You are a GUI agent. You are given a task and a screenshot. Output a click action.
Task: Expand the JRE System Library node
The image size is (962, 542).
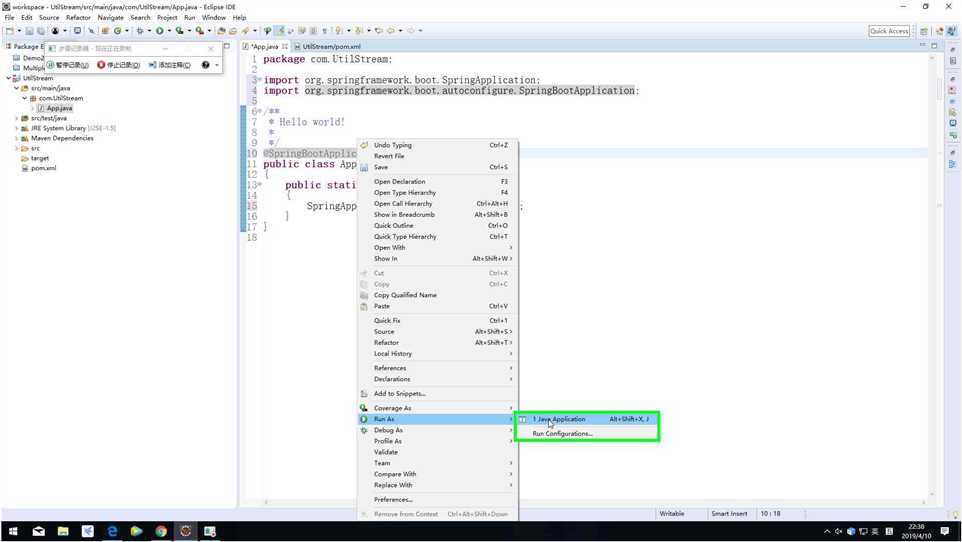click(17, 128)
